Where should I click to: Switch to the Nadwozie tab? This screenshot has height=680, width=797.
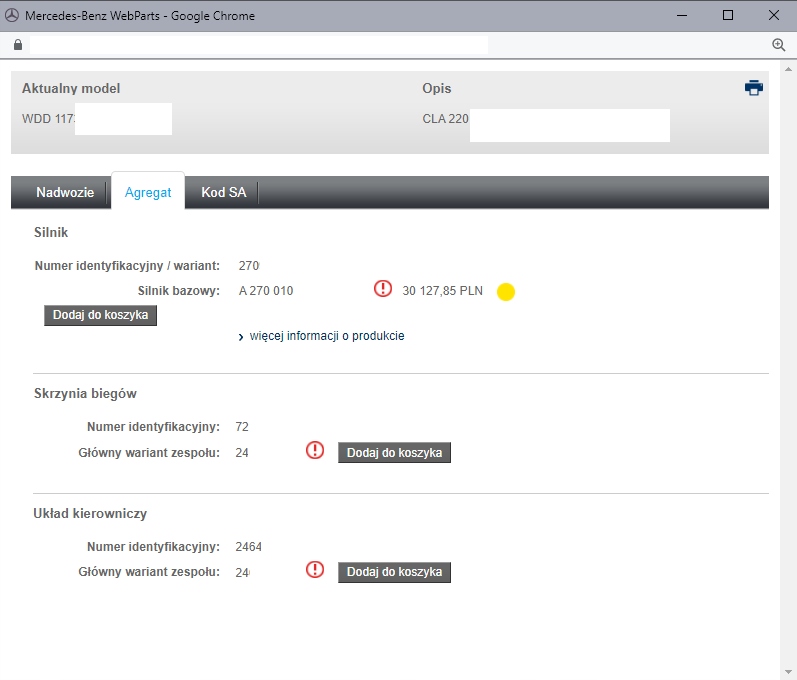click(65, 192)
